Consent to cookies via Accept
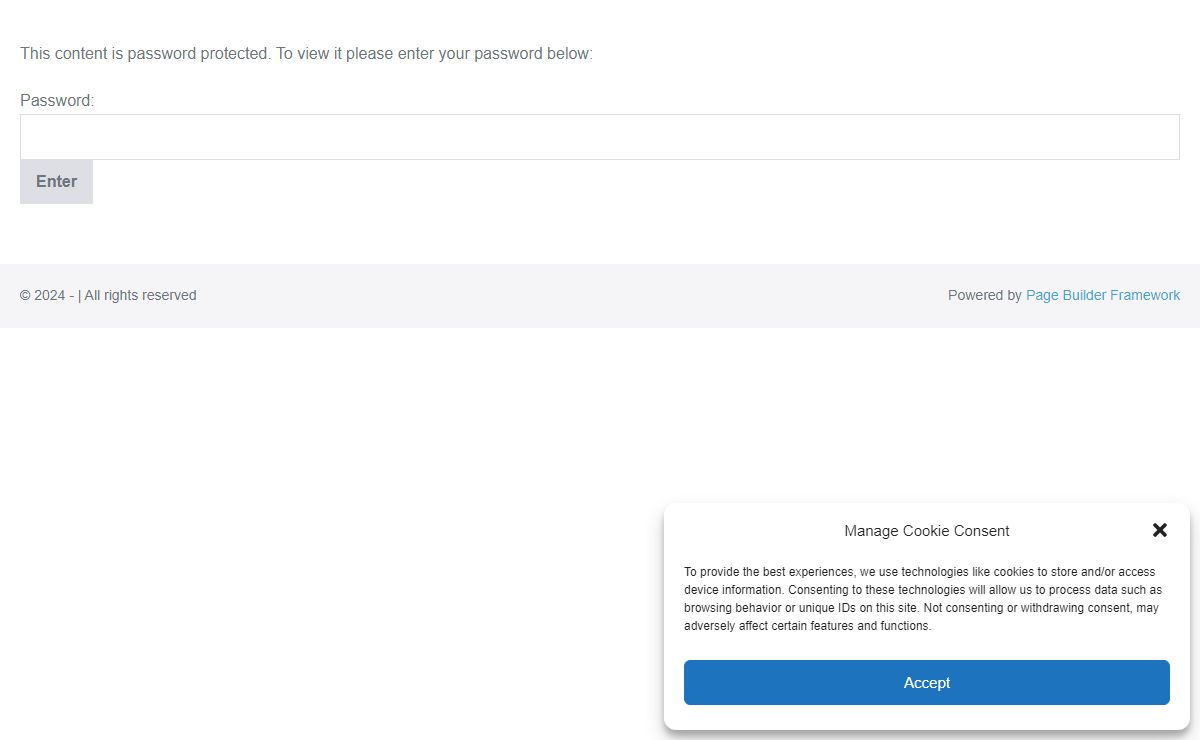1200x740 pixels. point(926,682)
